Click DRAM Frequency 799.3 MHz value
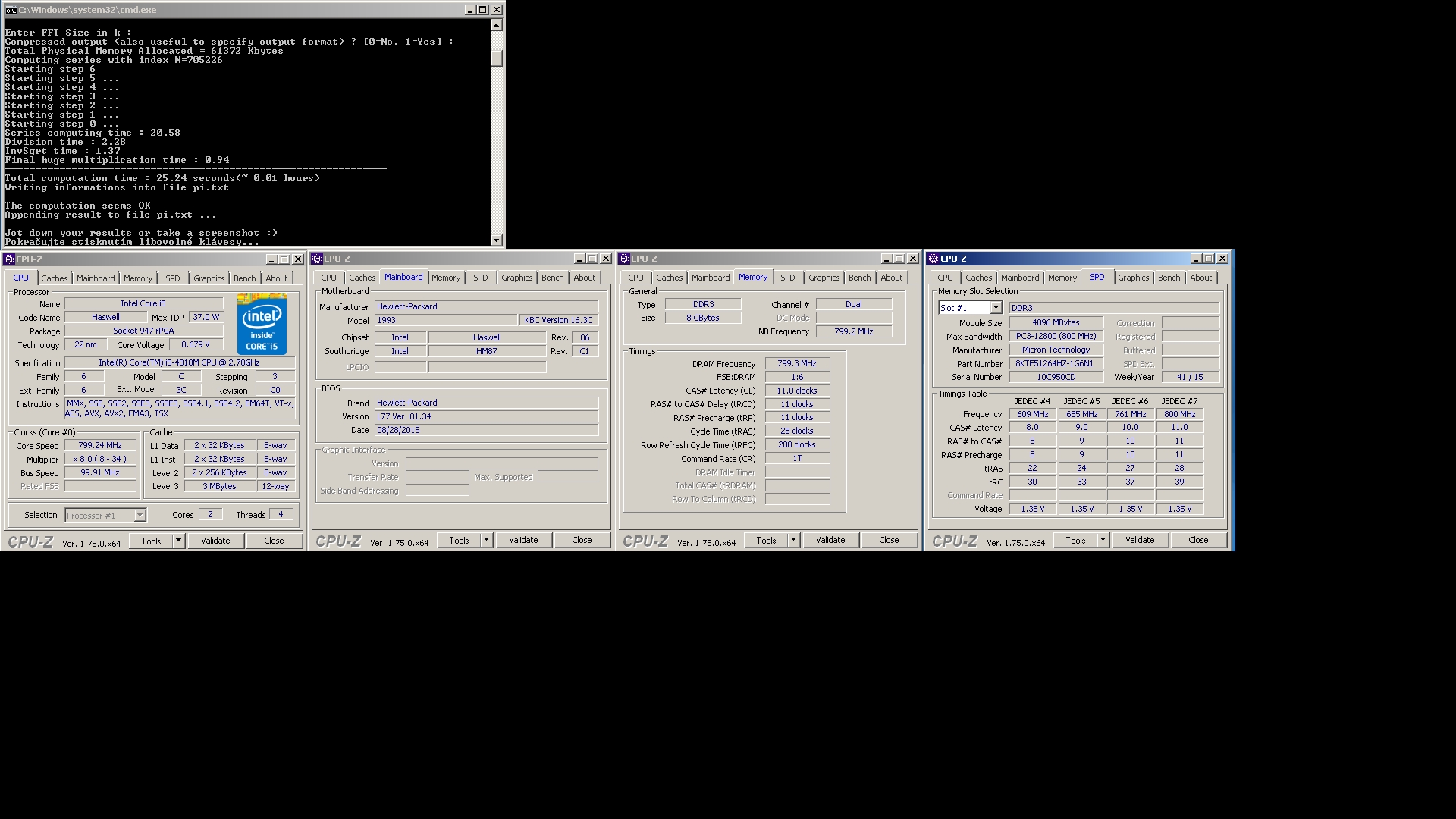The width and height of the screenshot is (1456, 819). [x=797, y=363]
